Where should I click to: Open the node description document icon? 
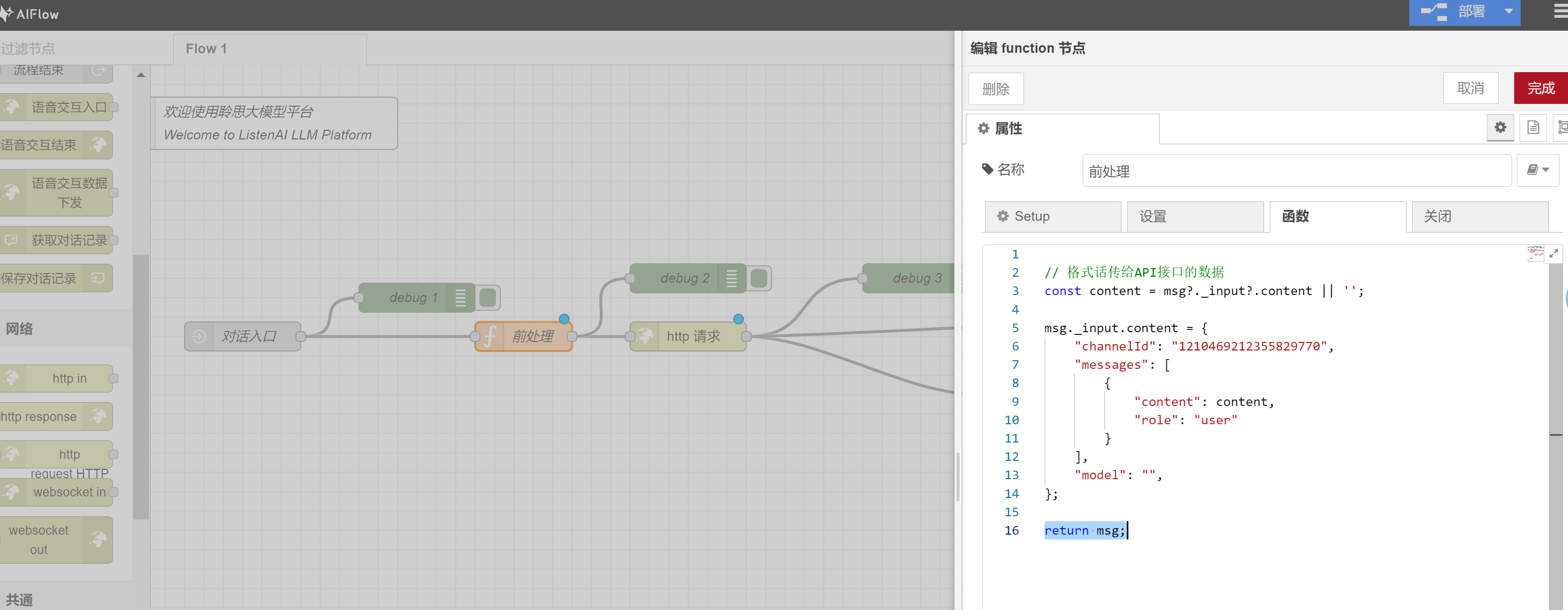[1532, 127]
